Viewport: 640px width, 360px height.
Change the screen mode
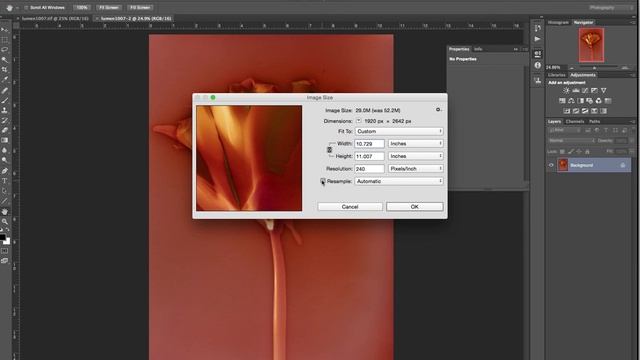[x=4, y=260]
